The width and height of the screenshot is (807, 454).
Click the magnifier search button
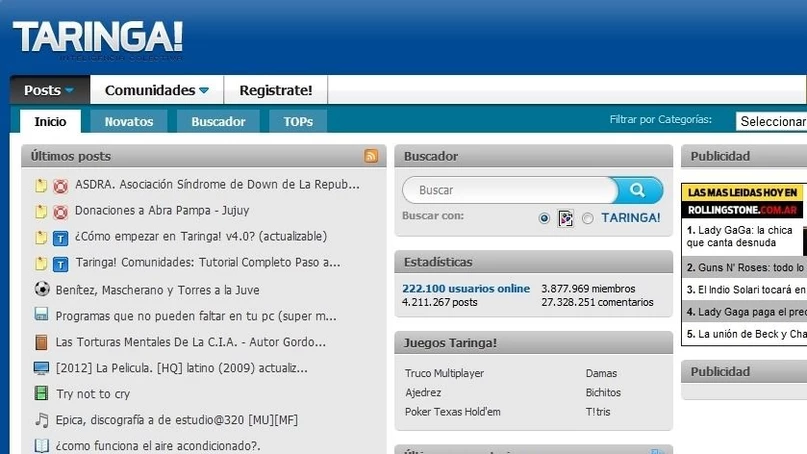[x=637, y=190]
